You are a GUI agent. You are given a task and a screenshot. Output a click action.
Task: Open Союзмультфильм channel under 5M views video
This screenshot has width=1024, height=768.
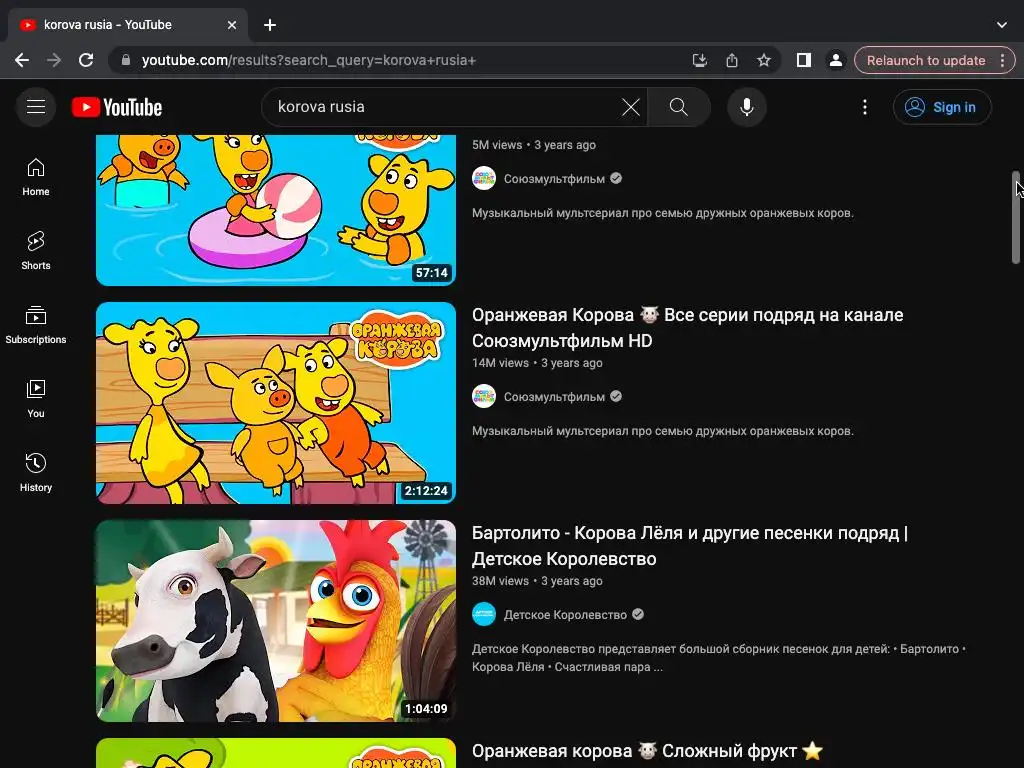(x=554, y=178)
